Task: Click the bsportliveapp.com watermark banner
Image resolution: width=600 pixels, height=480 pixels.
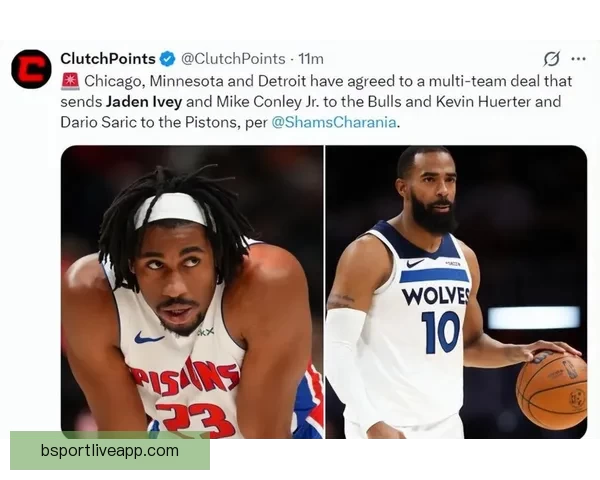Action: click(110, 451)
